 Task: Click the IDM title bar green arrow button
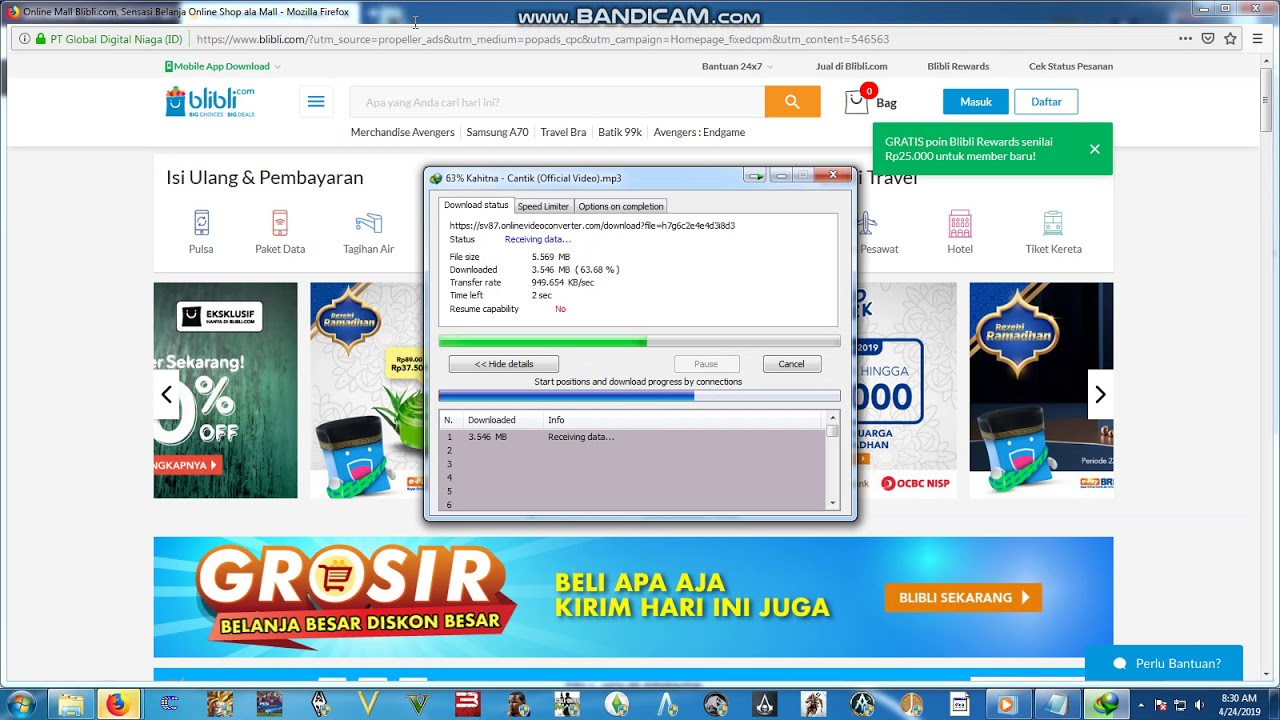tap(755, 176)
